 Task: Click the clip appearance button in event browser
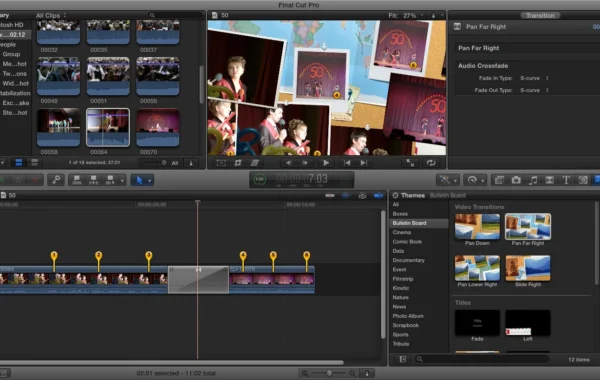(x=191, y=163)
